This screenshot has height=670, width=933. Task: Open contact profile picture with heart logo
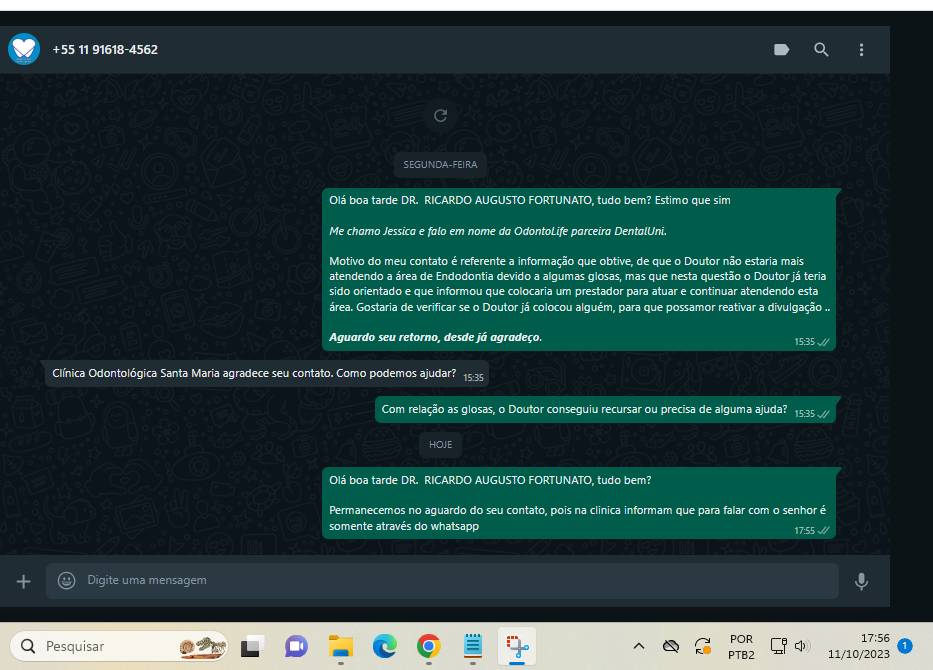(x=24, y=49)
